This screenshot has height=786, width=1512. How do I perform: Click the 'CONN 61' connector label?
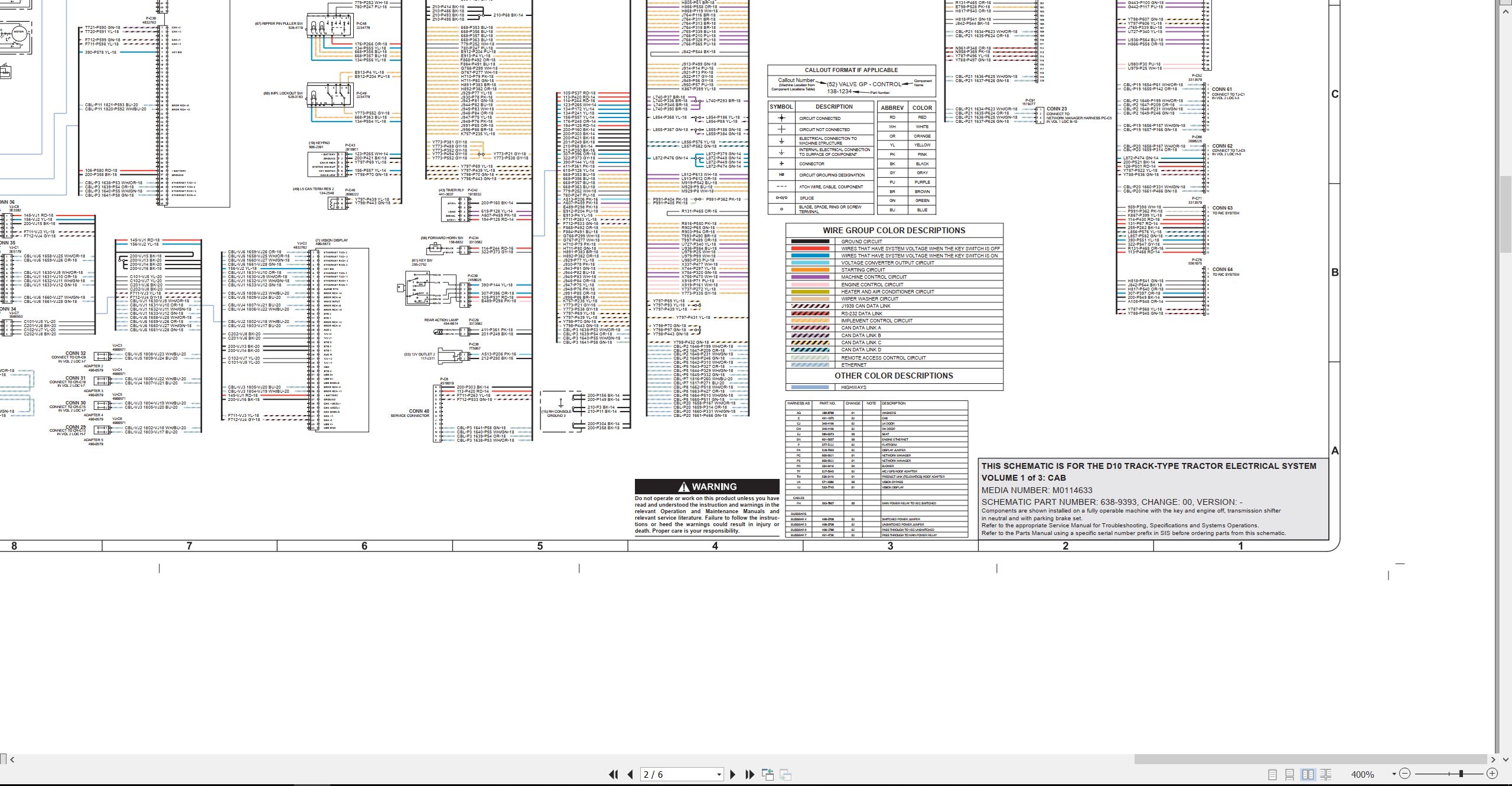[x=1222, y=89]
